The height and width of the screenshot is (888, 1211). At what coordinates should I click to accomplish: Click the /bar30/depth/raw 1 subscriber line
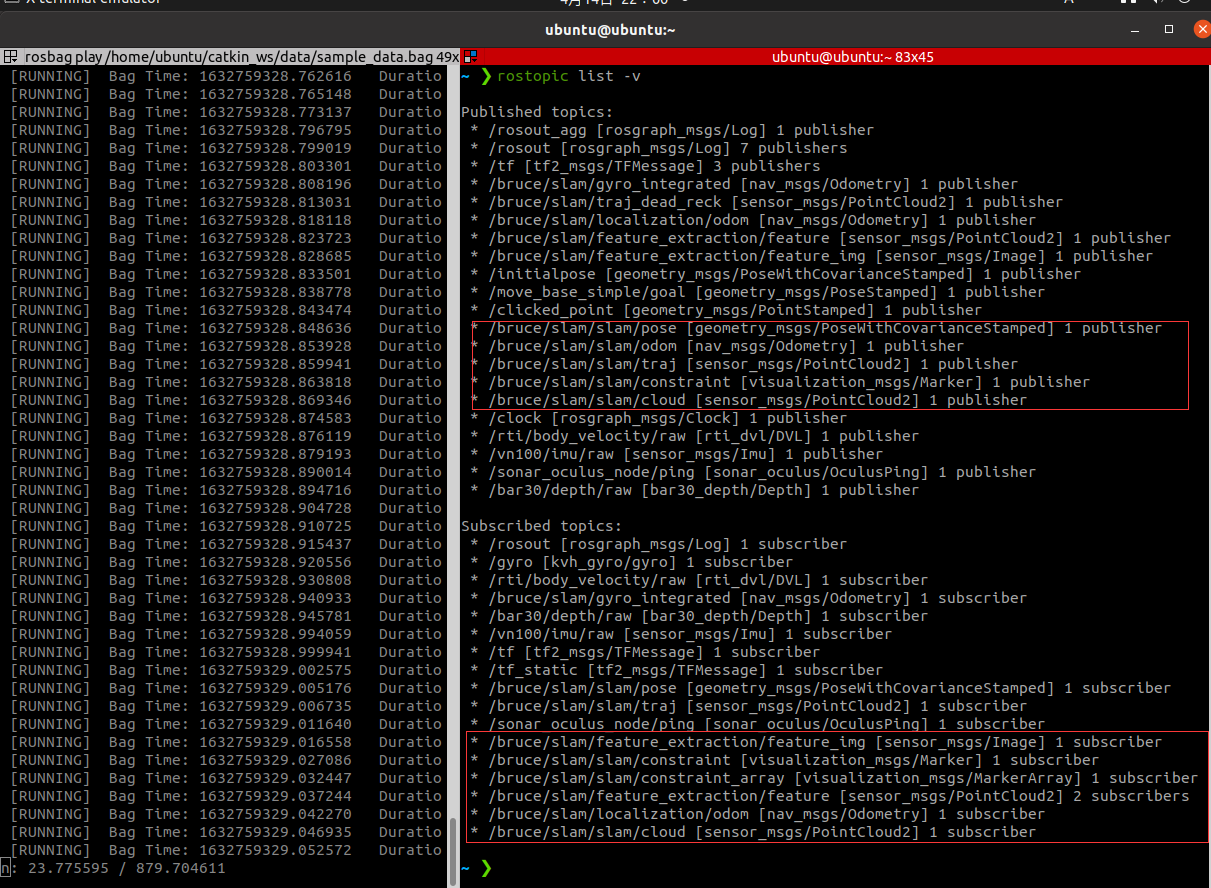pyautogui.click(x=699, y=616)
